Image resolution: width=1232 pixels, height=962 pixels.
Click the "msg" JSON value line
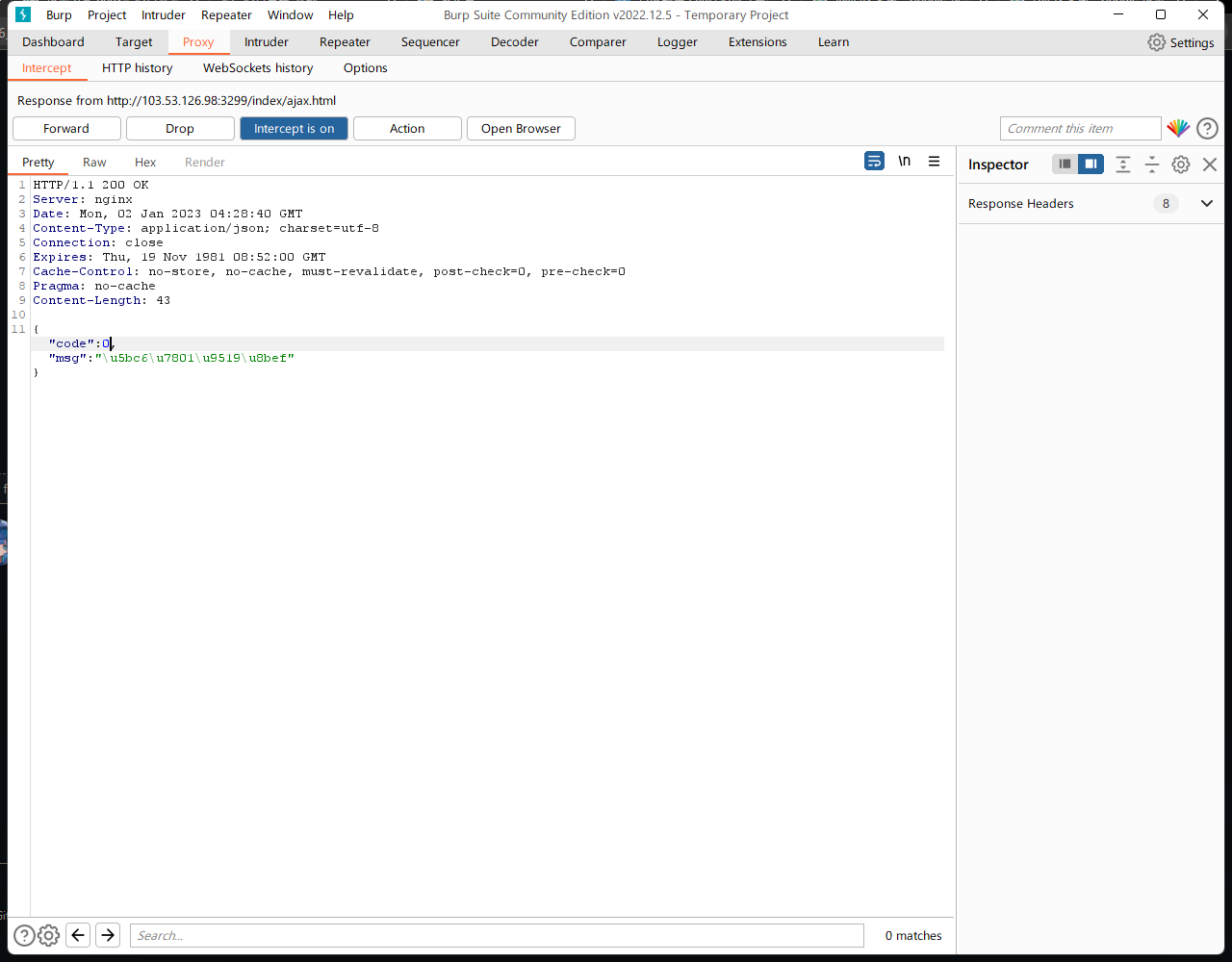point(171,358)
